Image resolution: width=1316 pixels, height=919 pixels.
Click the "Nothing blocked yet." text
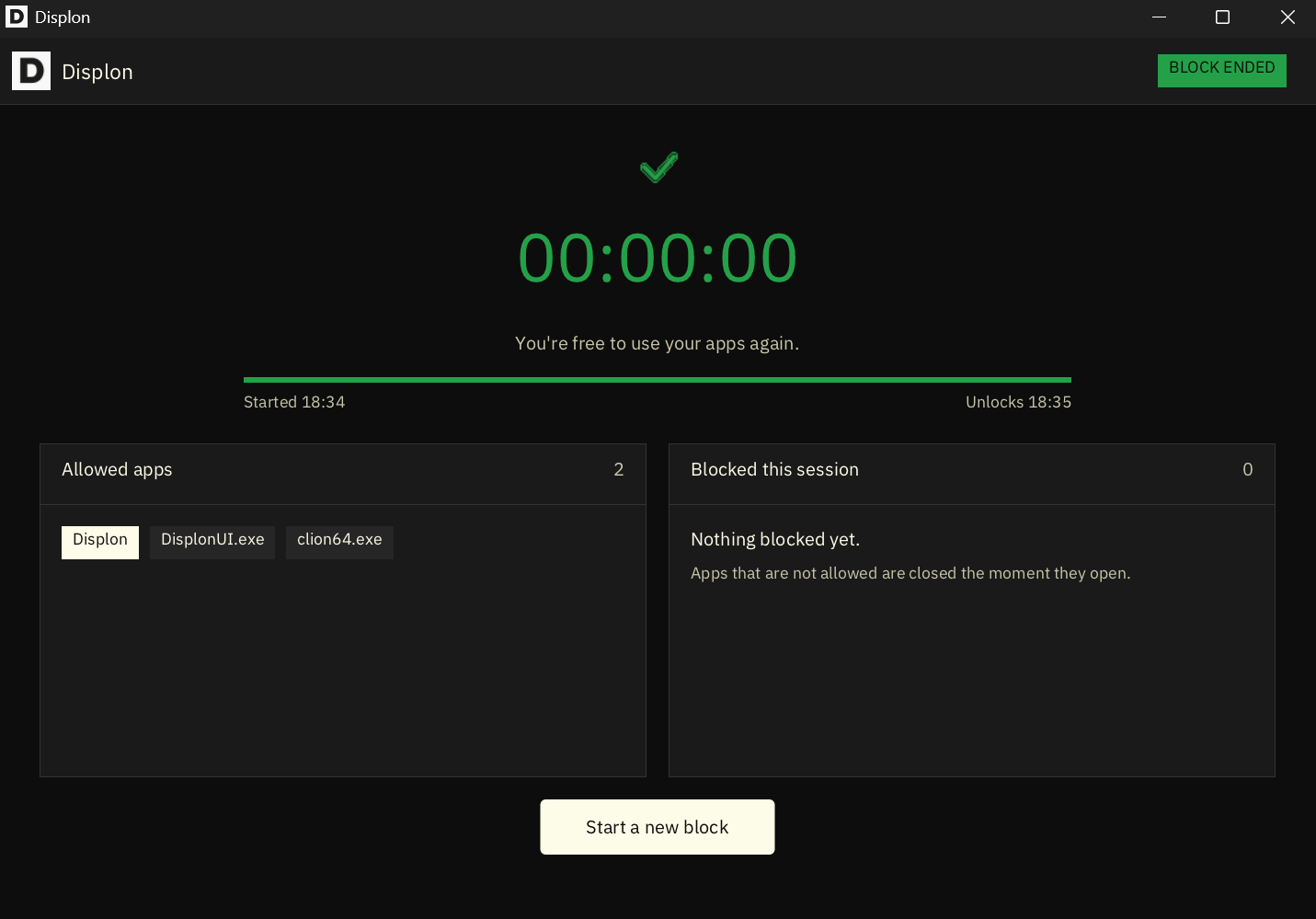(x=775, y=540)
